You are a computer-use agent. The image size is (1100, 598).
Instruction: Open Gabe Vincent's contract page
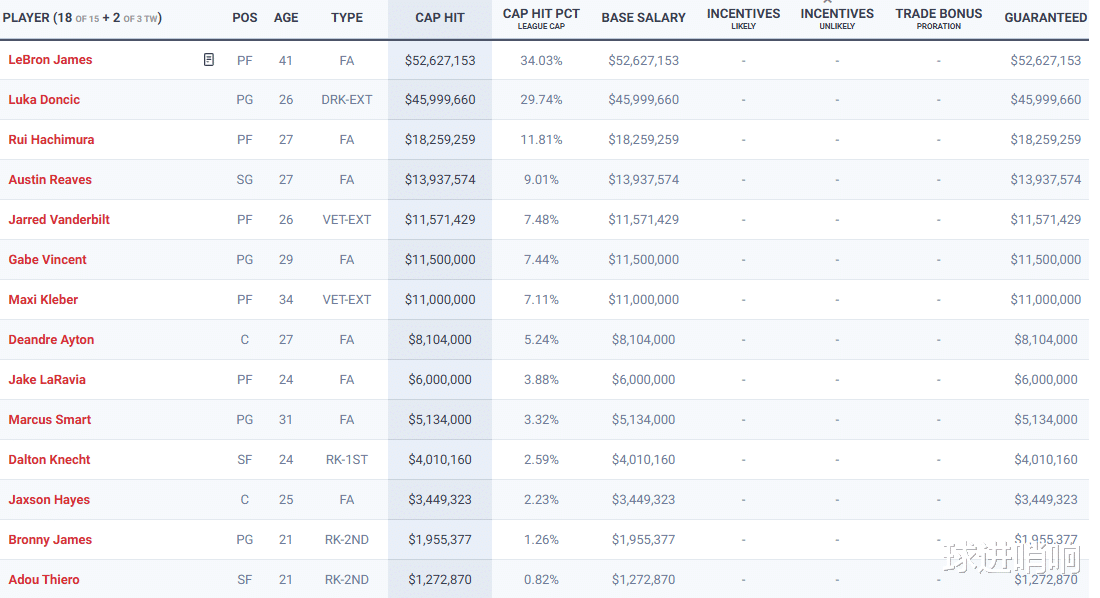coord(47,260)
